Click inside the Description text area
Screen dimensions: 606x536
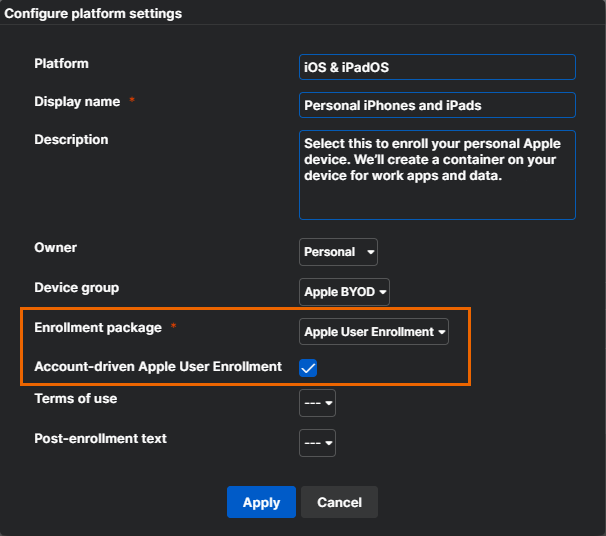(x=437, y=174)
